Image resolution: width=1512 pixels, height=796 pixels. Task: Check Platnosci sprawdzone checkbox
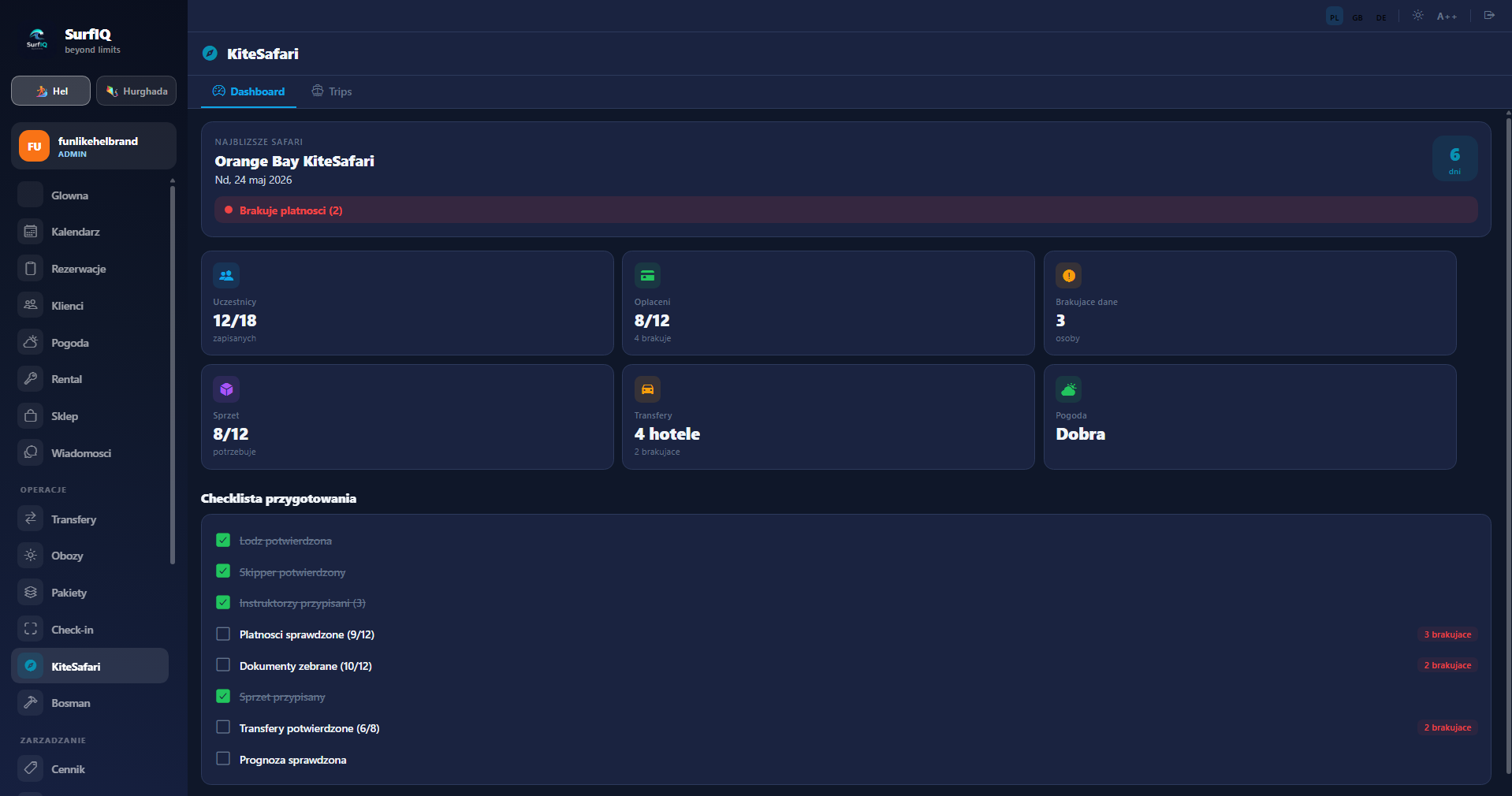[x=223, y=634]
